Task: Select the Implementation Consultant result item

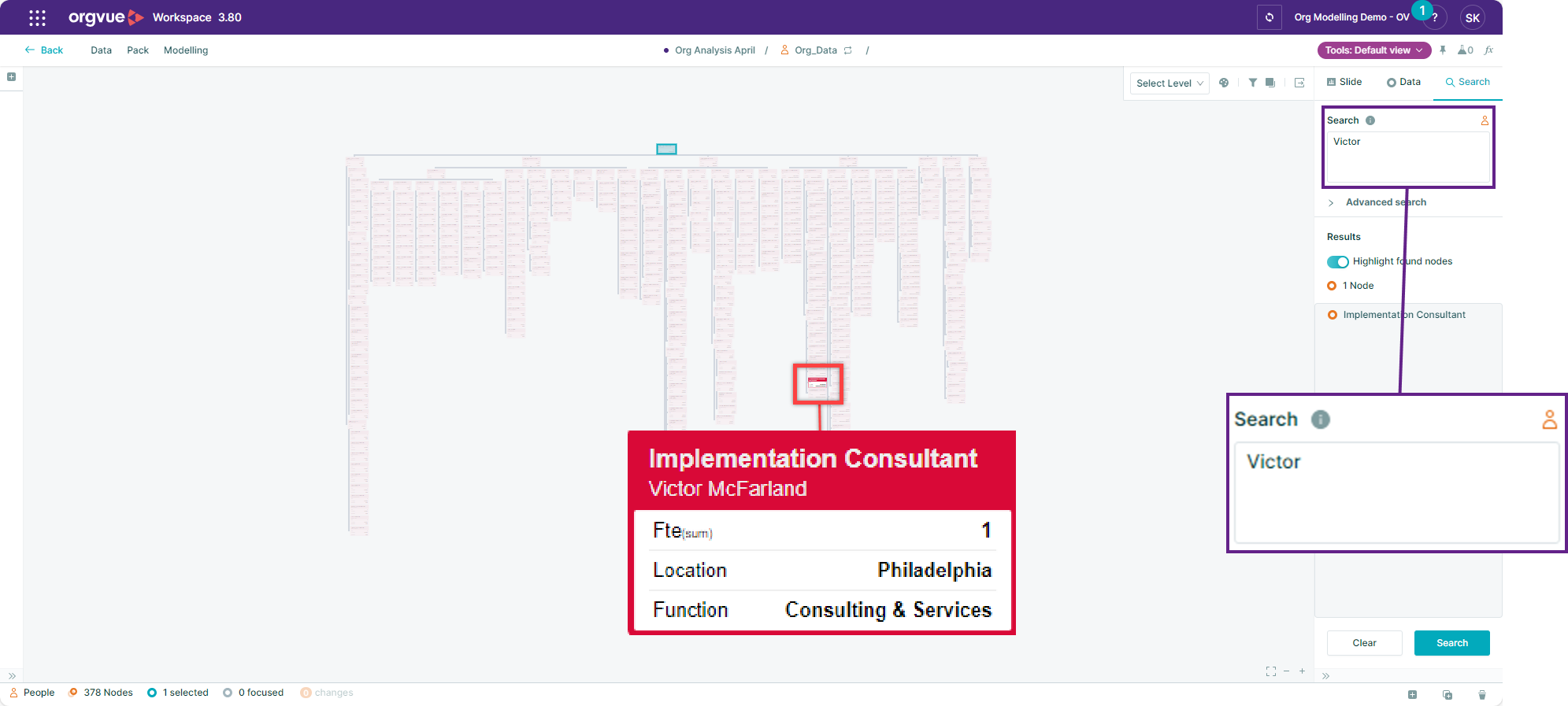Action: point(1403,315)
